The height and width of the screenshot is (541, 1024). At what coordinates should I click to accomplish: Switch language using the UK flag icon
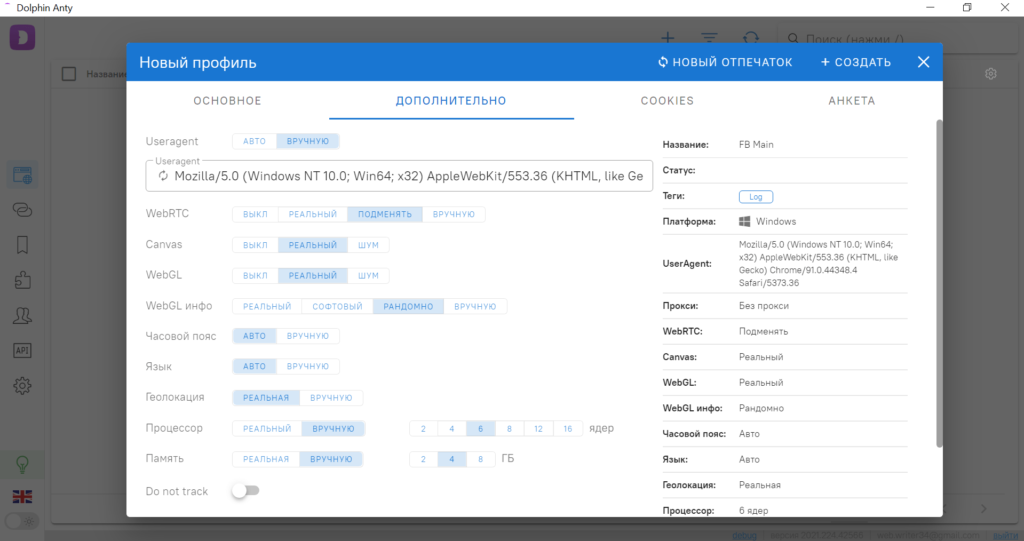22,497
